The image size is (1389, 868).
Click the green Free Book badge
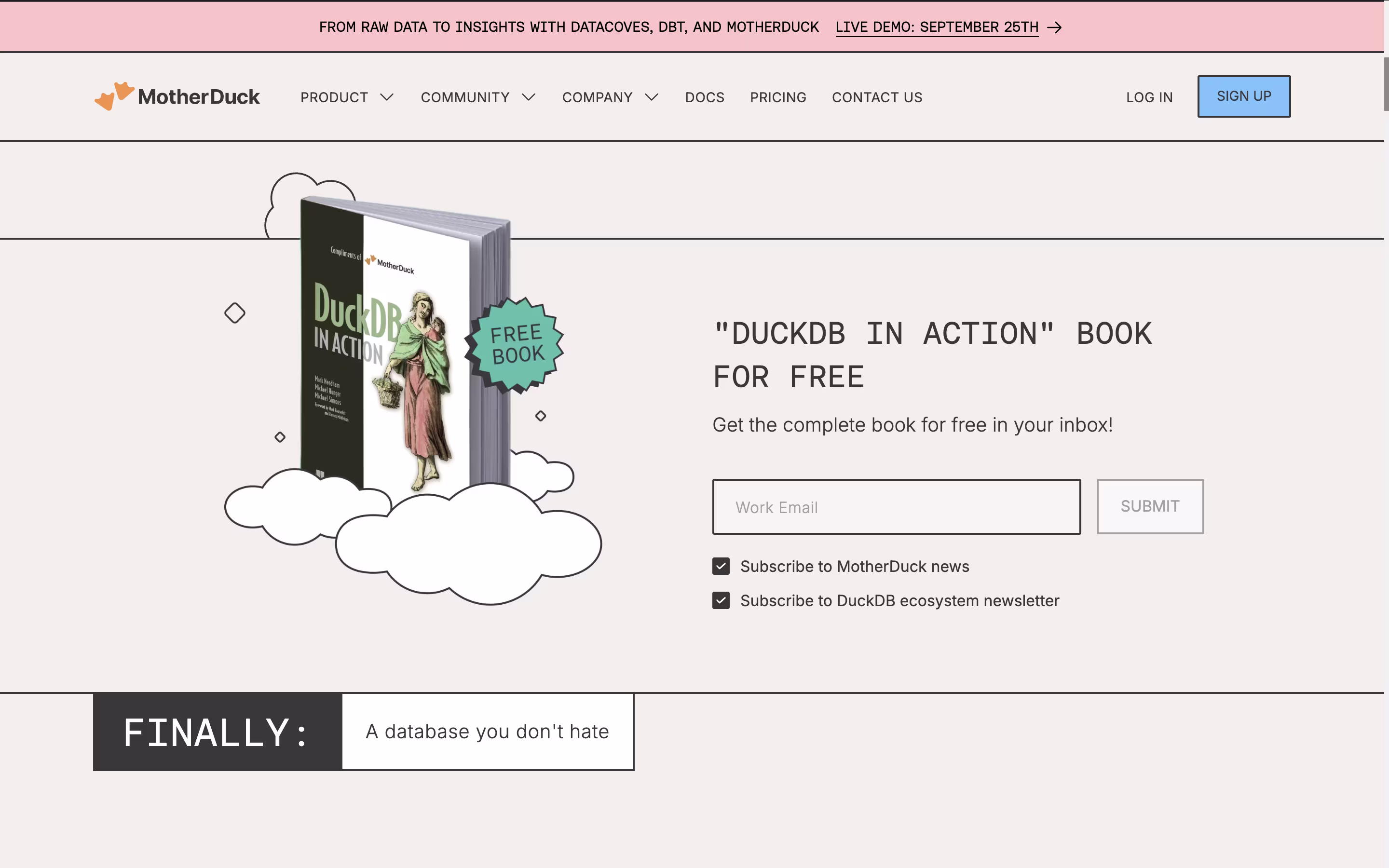515,345
